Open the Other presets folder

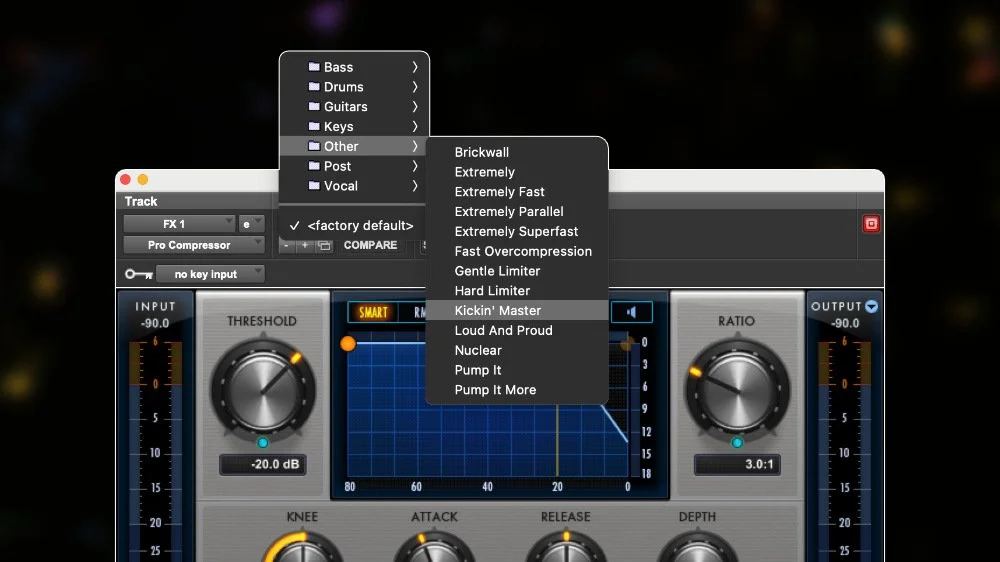coord(354,146)
